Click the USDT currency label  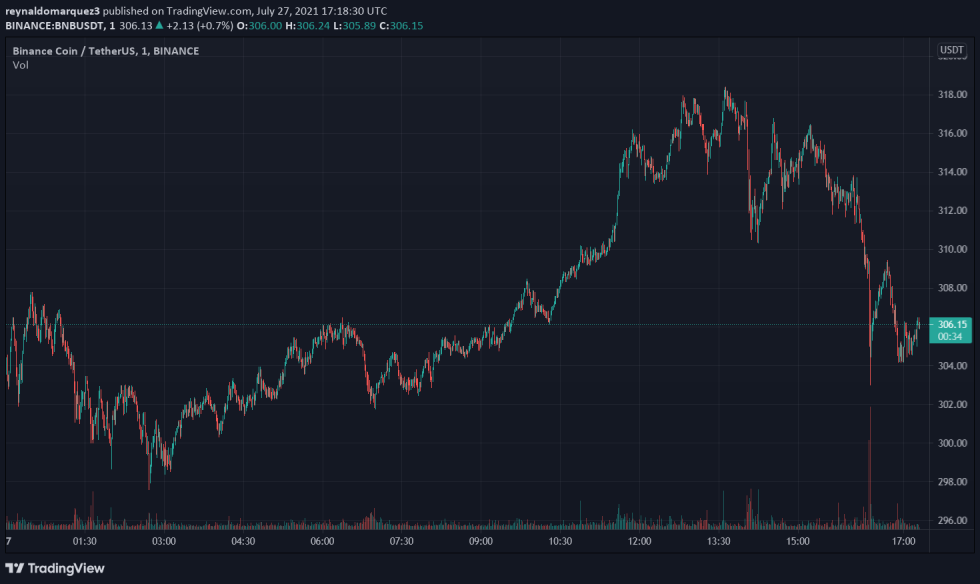click(951, 50)
